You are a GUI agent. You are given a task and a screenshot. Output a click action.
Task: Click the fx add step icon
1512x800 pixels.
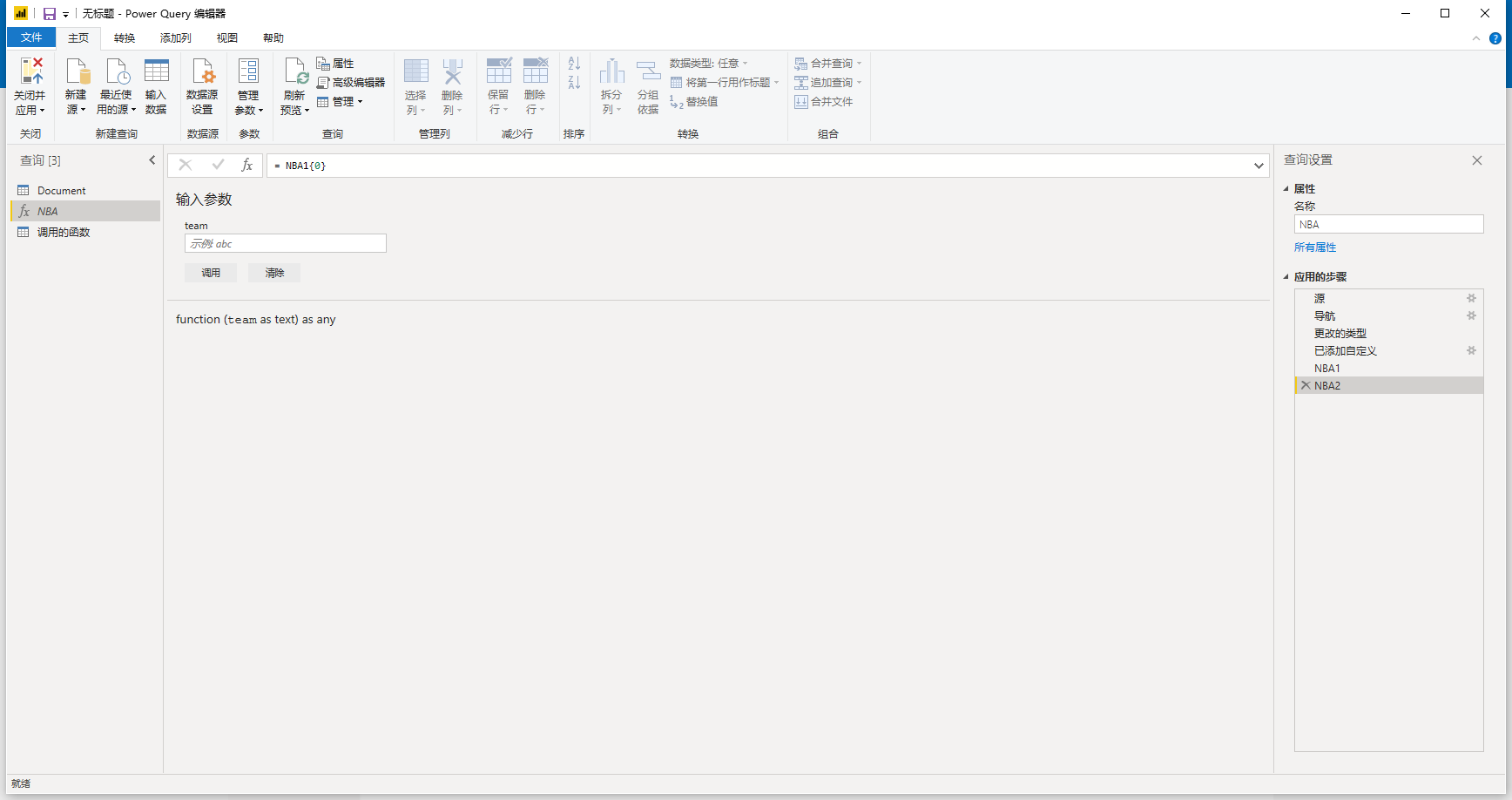coord(247,165)
